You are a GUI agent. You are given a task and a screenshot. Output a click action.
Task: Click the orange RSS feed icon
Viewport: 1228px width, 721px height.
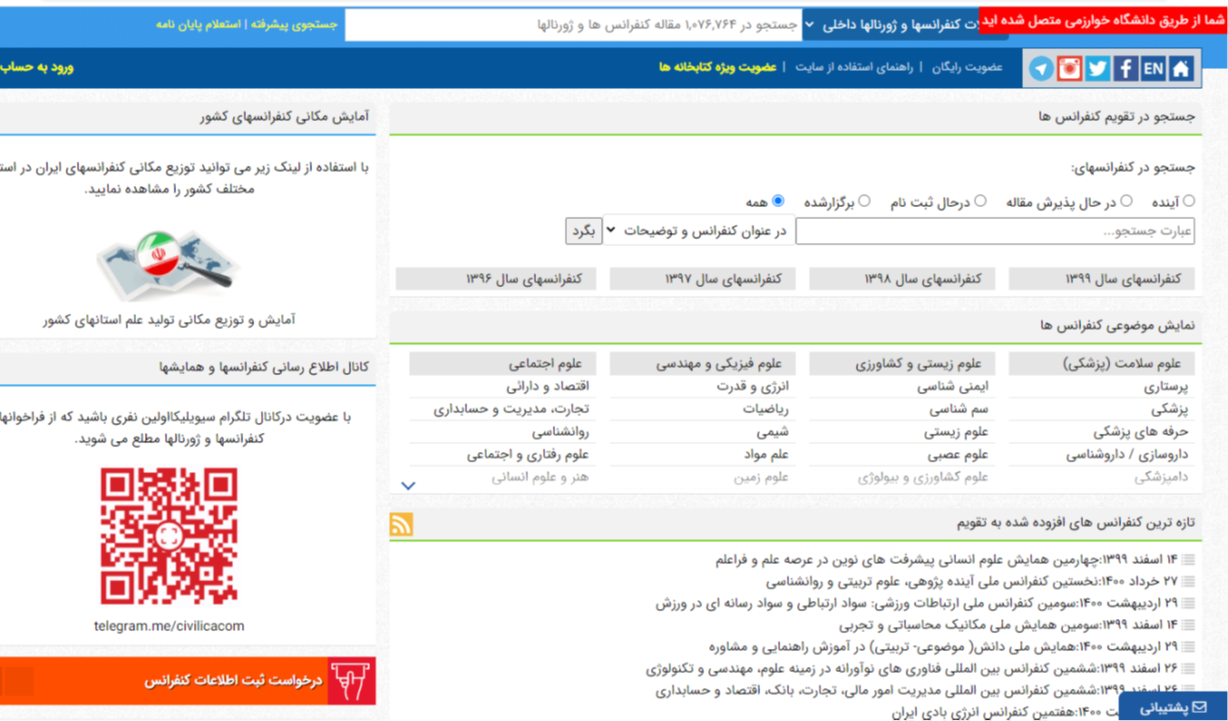coord(402,524)
